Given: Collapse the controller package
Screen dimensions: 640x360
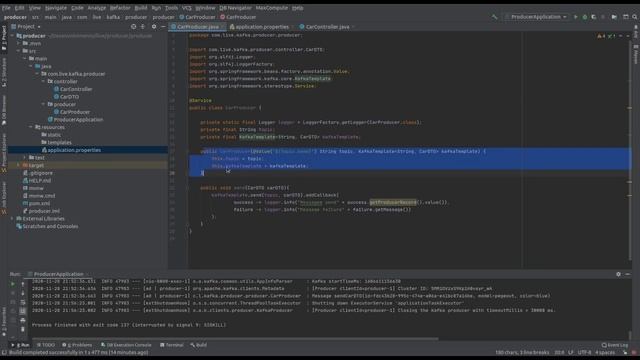Looking at the screenshot, I should [x=43, y=81].
